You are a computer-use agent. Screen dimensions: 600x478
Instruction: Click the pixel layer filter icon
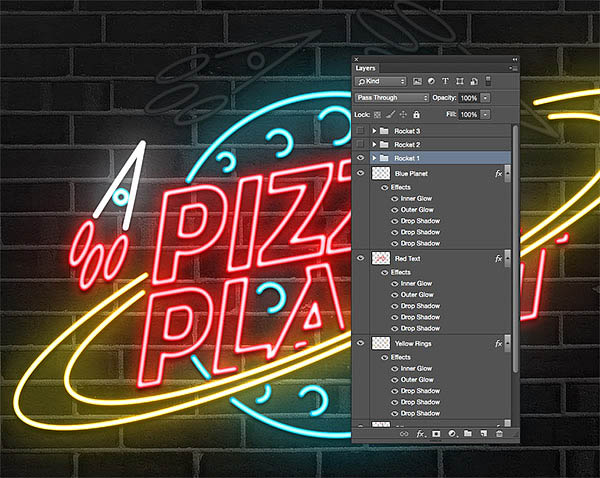(x=416, y=81)
